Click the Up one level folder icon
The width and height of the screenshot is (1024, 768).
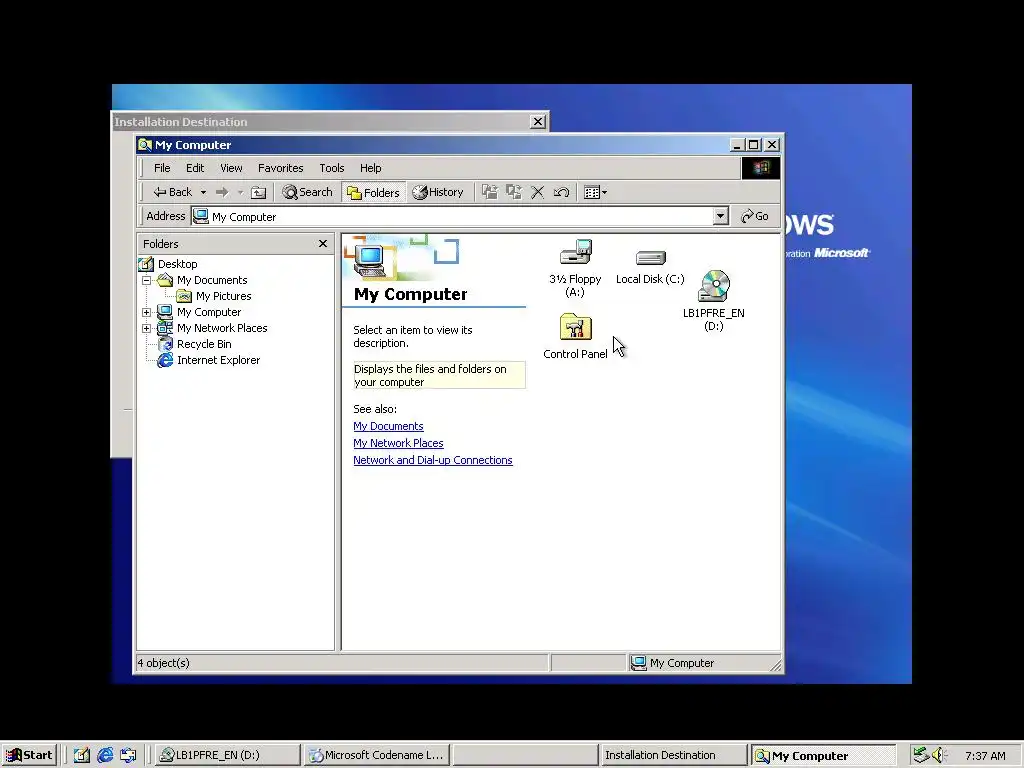tap(259, 192)
